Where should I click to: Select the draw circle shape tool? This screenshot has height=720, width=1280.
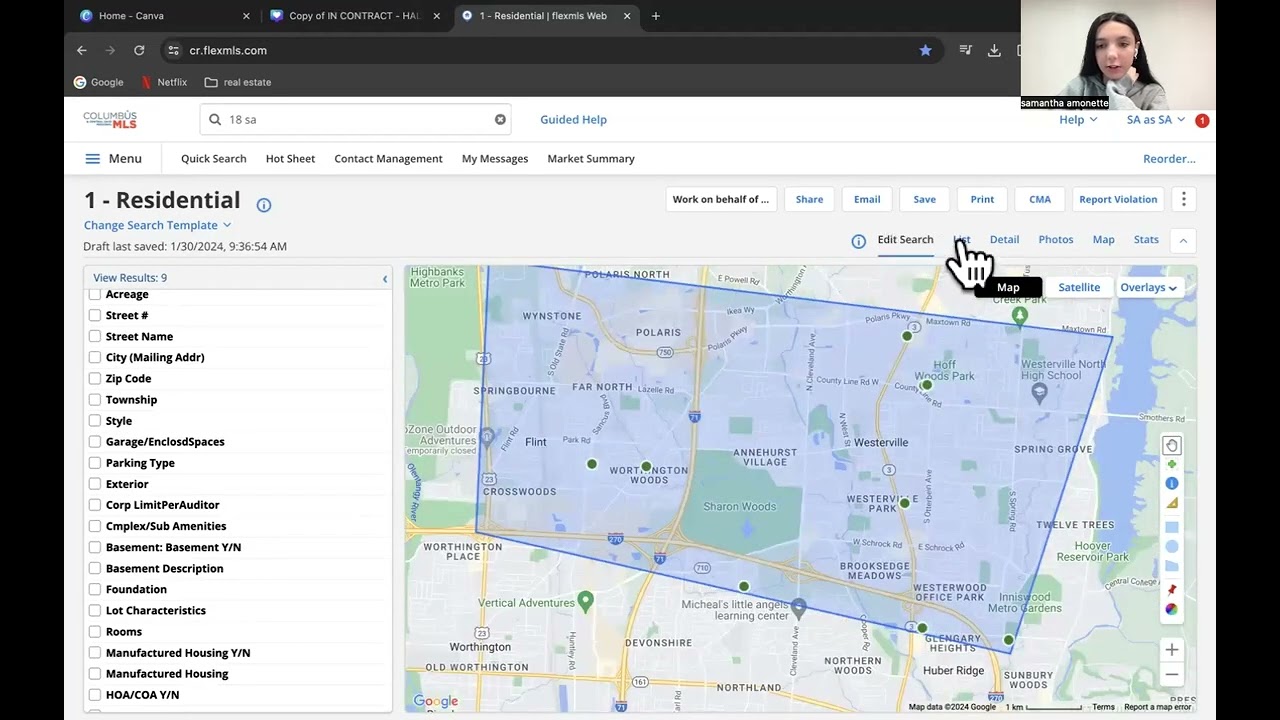click(x=1172, y=547)
